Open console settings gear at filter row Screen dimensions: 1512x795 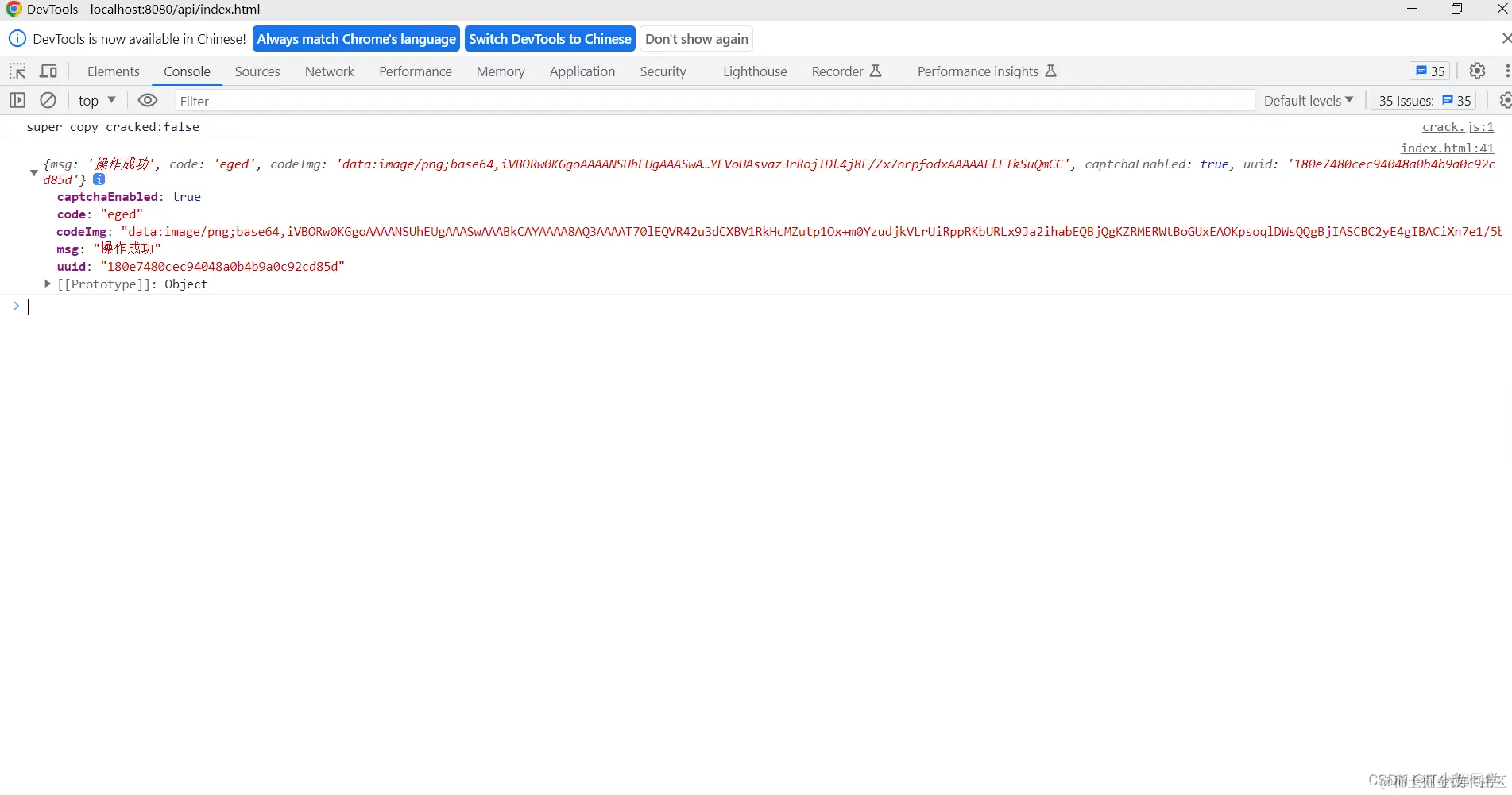[x=1504, y=100]
